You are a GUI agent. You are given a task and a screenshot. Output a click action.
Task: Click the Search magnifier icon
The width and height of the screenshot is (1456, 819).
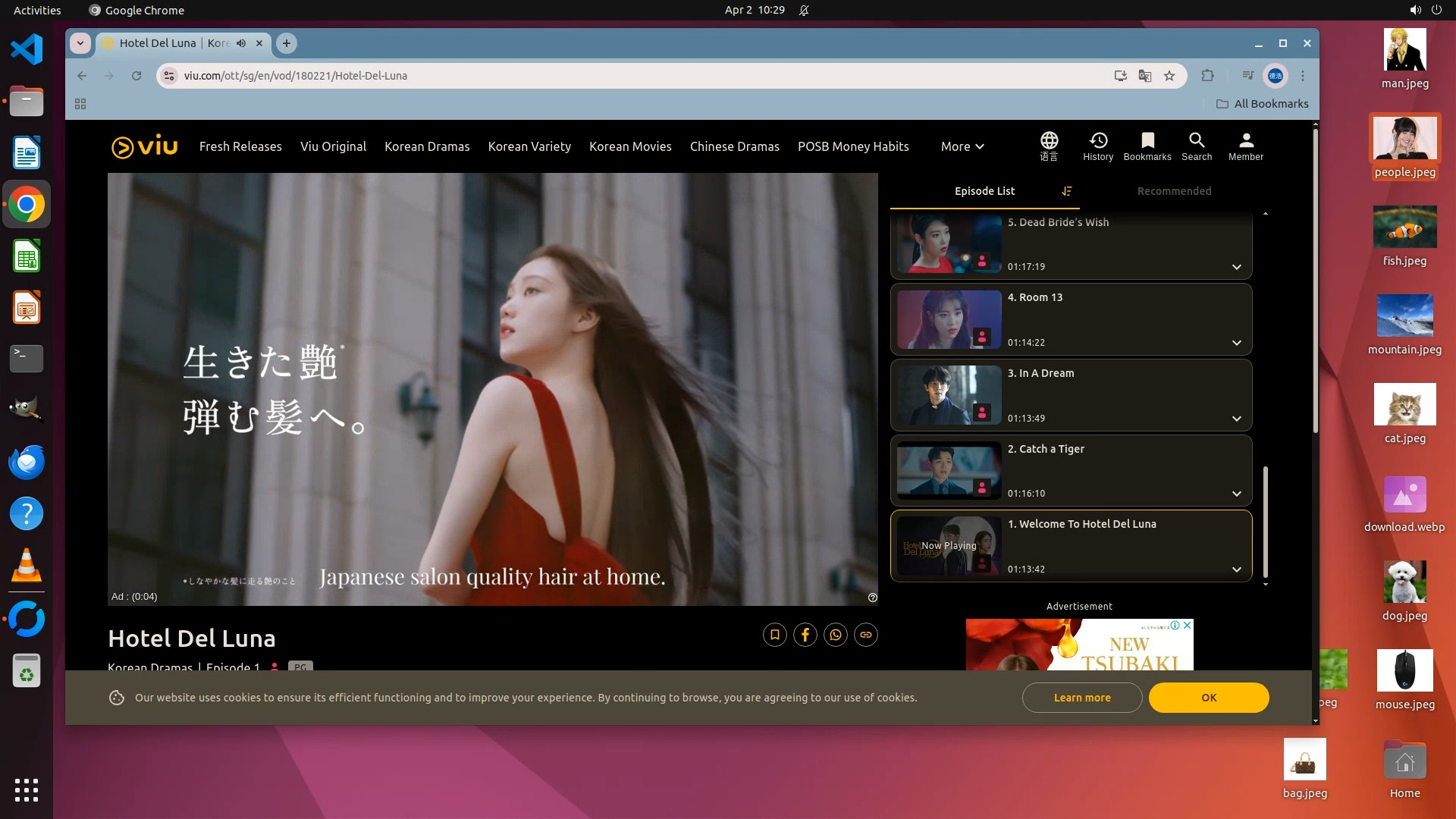[1197, 141]
